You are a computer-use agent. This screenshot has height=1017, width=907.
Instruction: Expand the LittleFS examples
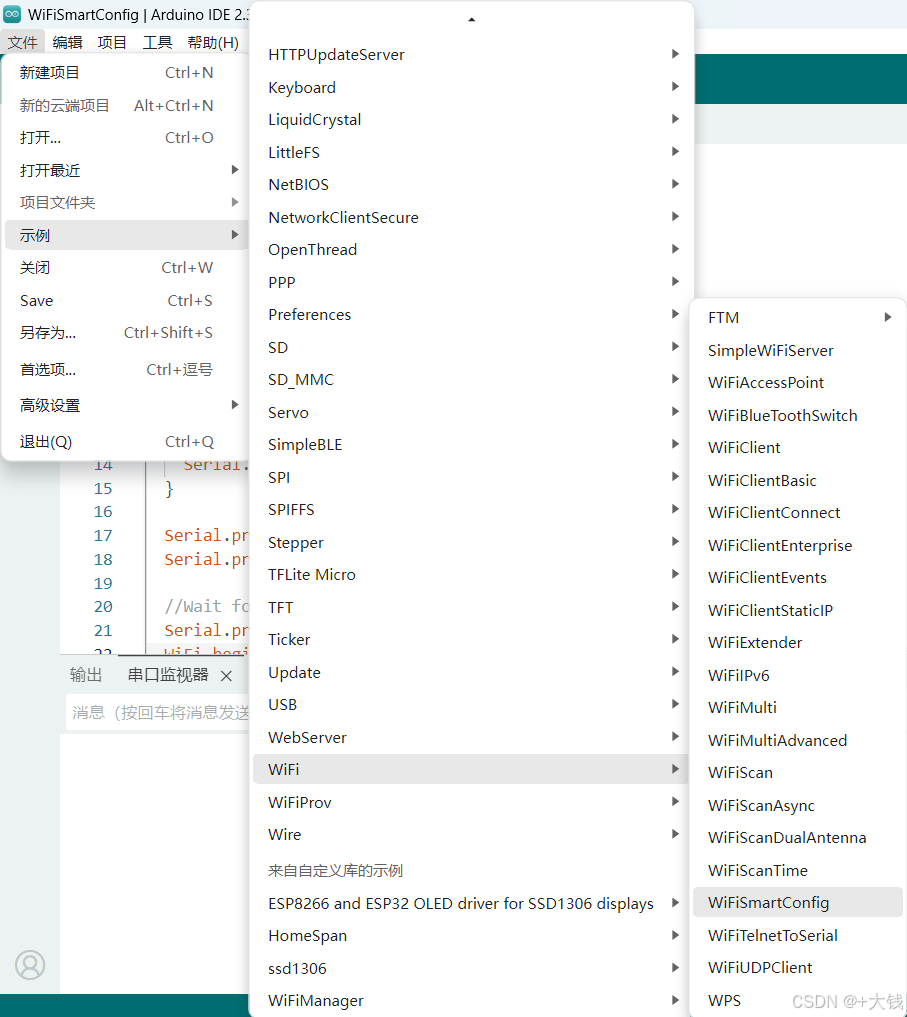(x=472, y=152)
